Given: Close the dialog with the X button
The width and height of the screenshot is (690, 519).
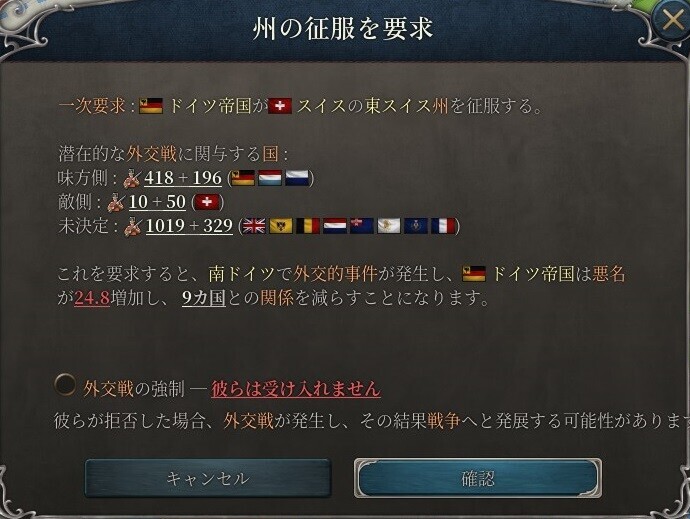Looking at the screenshot, I should point(673,20).
